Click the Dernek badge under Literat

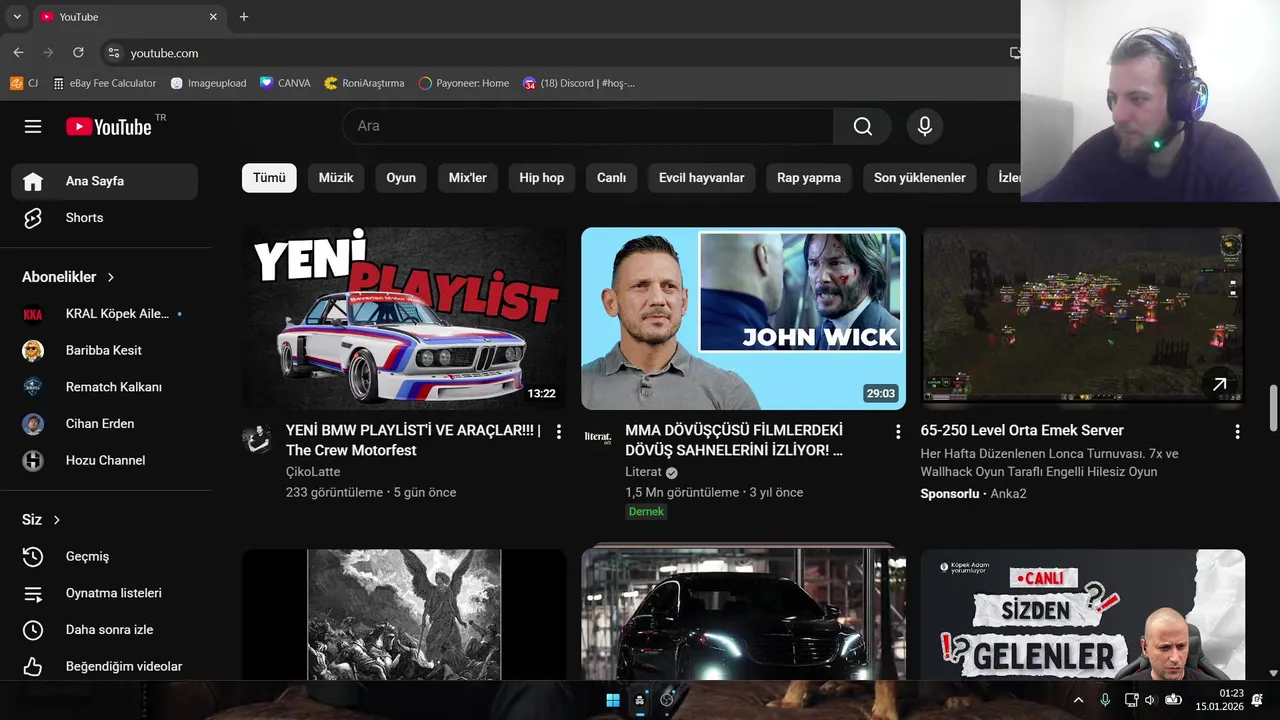coord(646,511)
